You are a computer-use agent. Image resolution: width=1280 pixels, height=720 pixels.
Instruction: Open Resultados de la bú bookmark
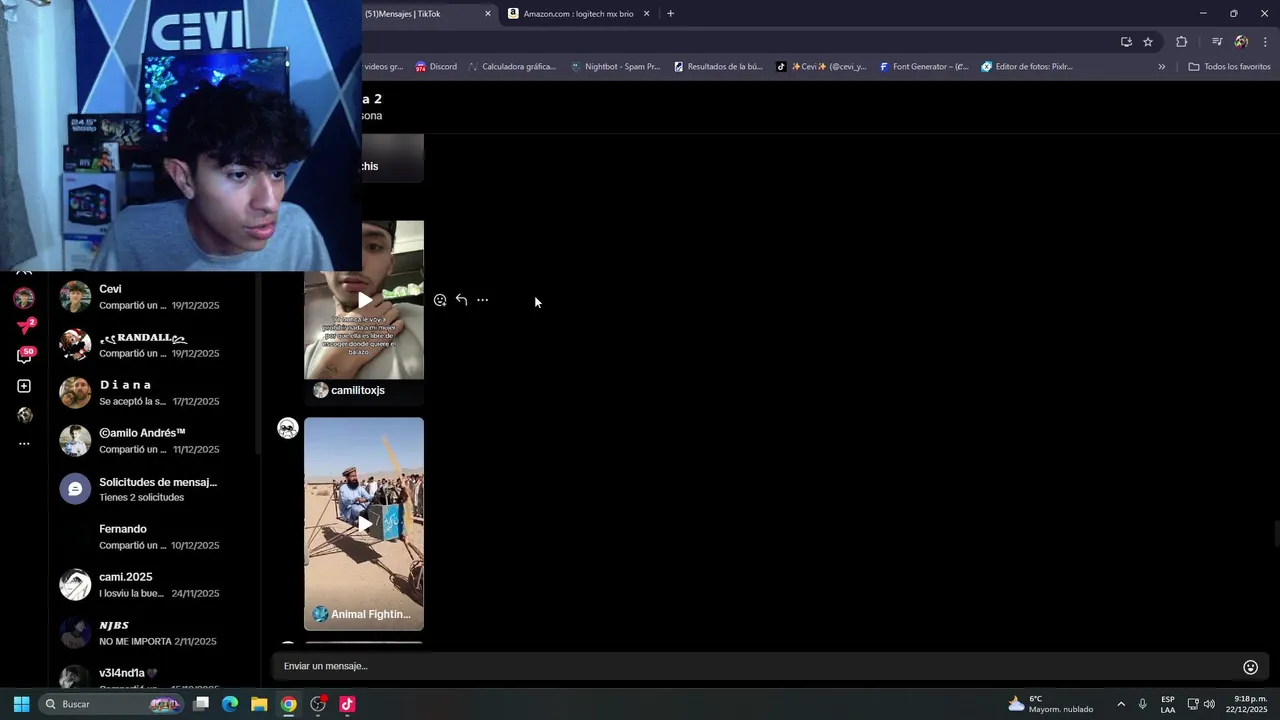[x=718, y=67]
